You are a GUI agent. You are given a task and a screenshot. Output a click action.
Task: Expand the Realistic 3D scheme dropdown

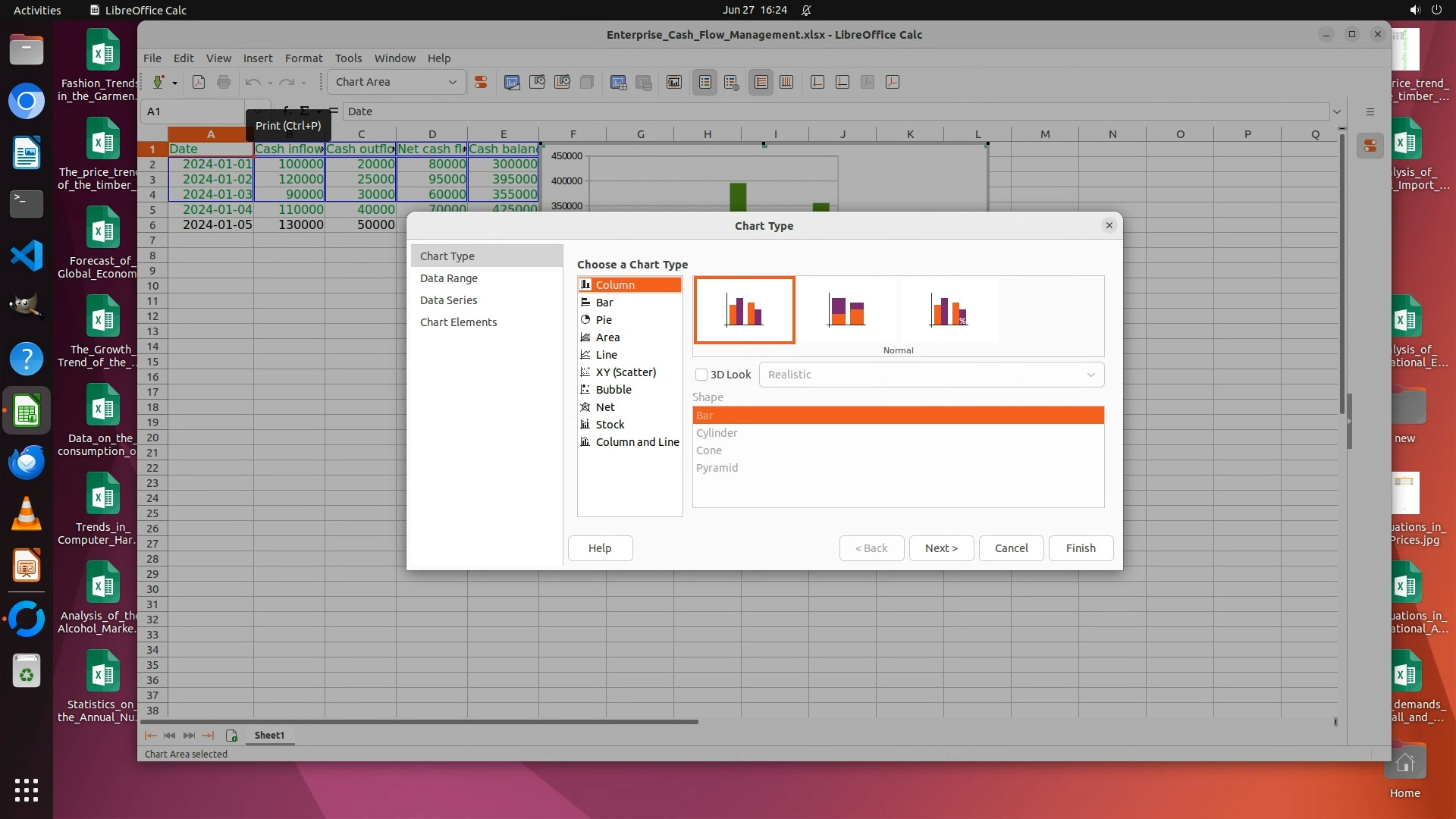(1090, 375)
